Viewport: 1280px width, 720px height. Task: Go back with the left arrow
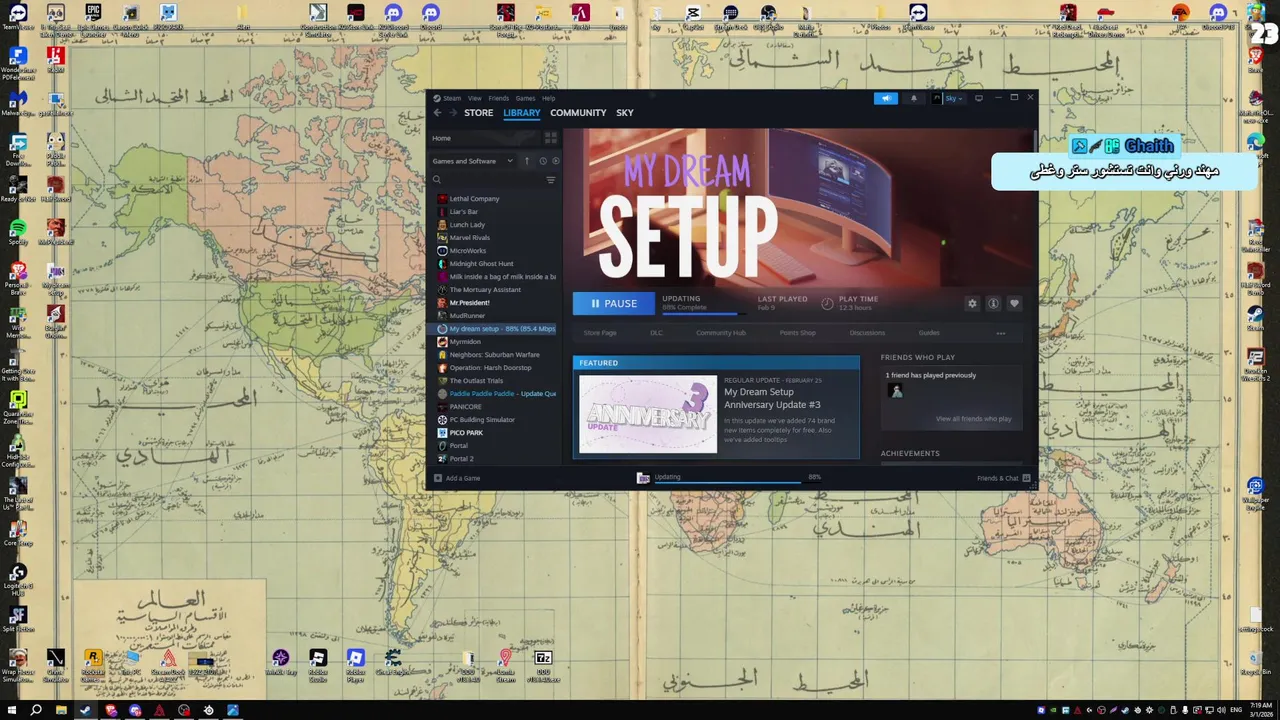coord(437,113)
